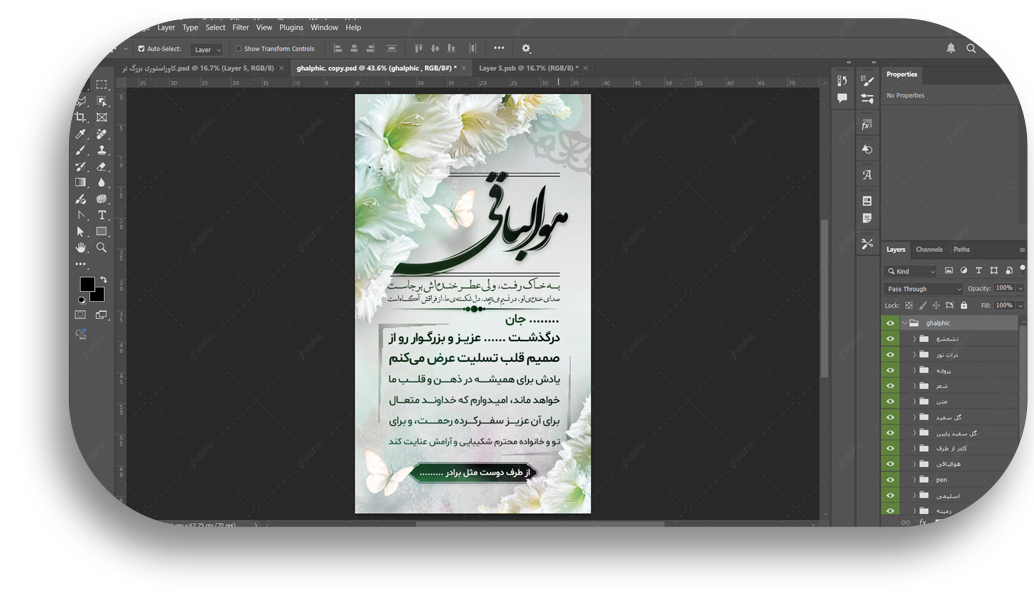Select the Eraser tool
This screenshot has height=602, width=1034.
click(102, 166)
